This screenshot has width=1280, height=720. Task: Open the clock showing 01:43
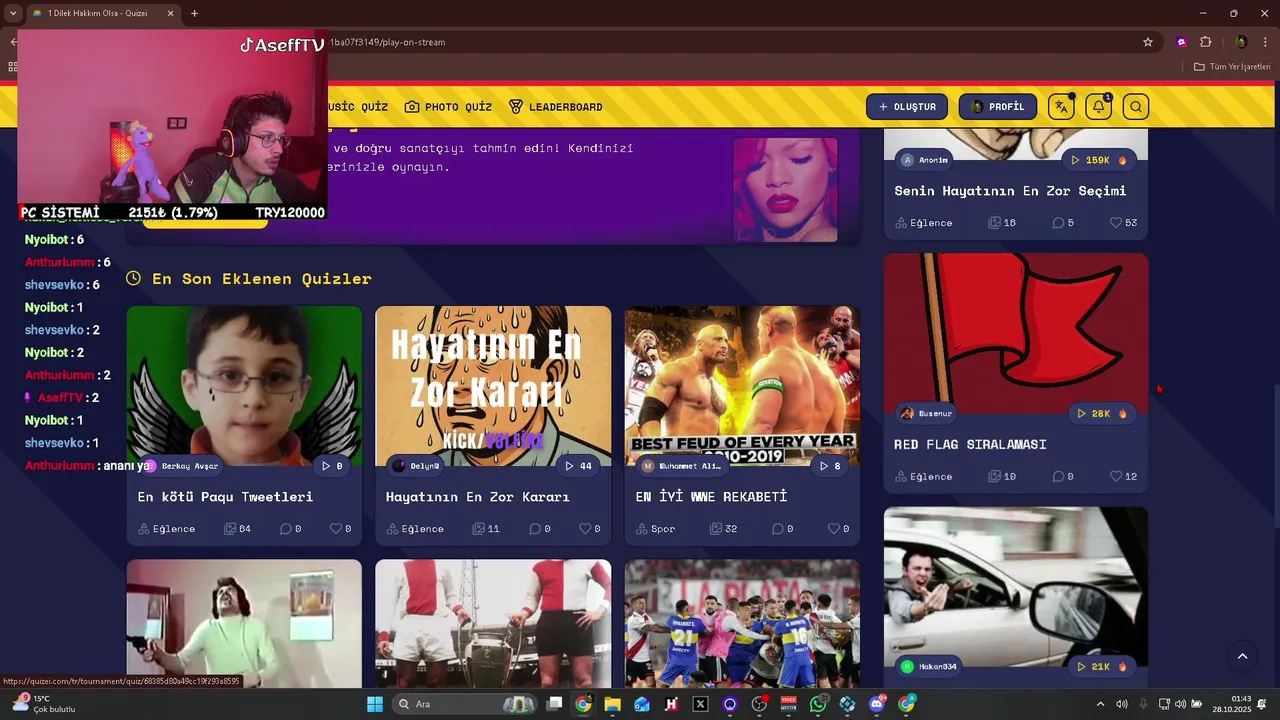pyautogui.click(x=1231, y=704)
